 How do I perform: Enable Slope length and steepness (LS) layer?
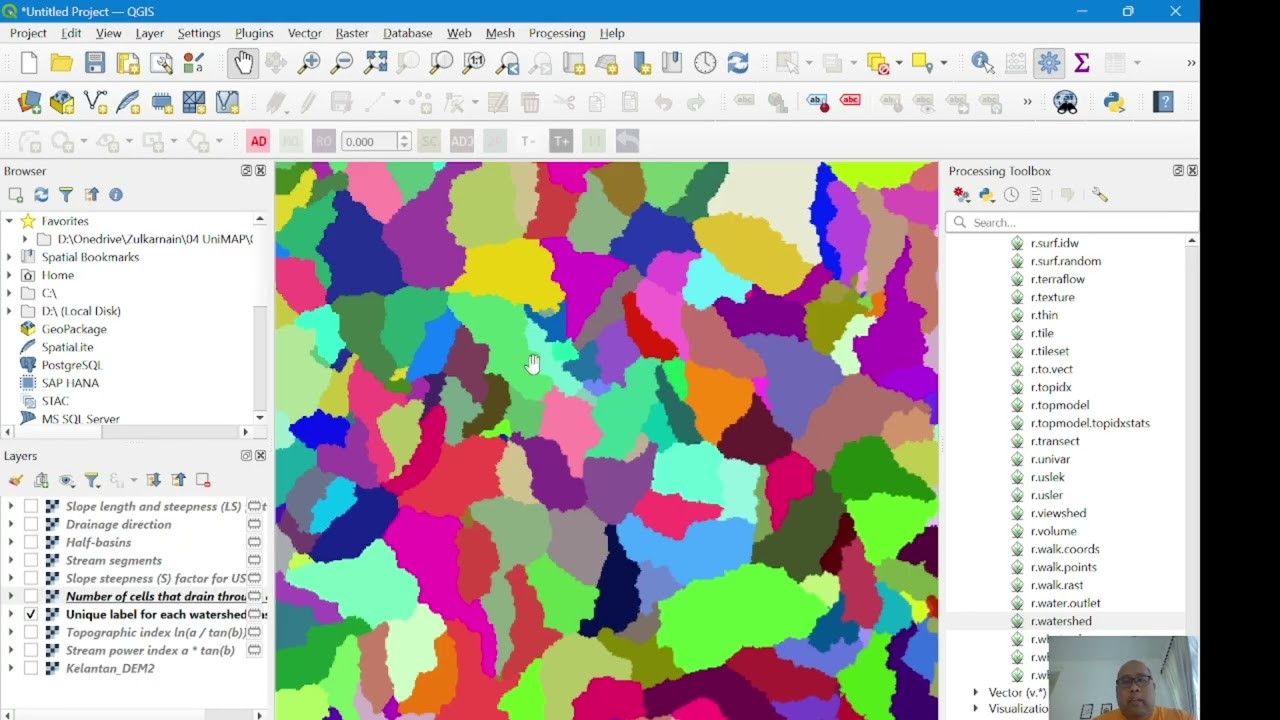(x=31, y=506)
